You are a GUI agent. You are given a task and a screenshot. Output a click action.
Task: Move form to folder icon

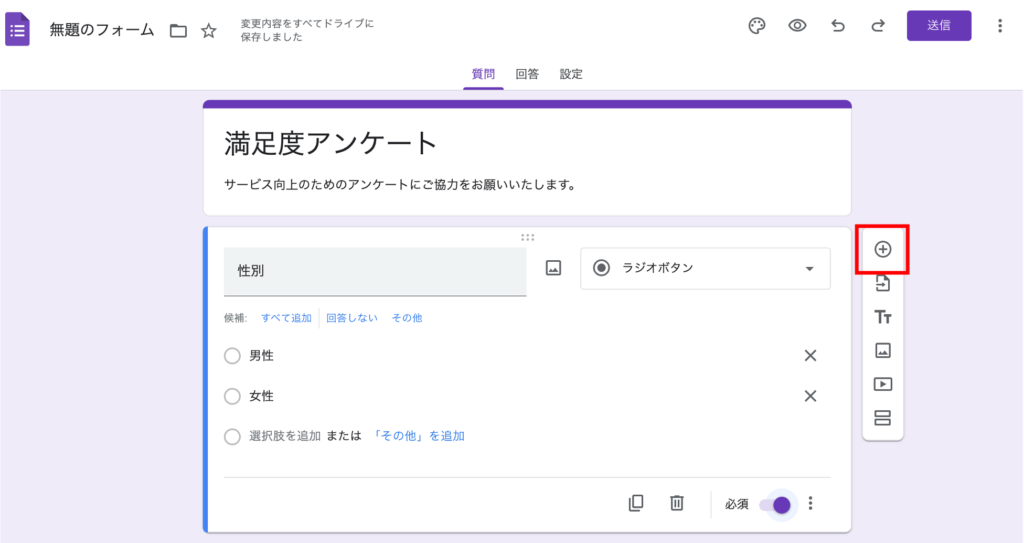coord(178,31)
